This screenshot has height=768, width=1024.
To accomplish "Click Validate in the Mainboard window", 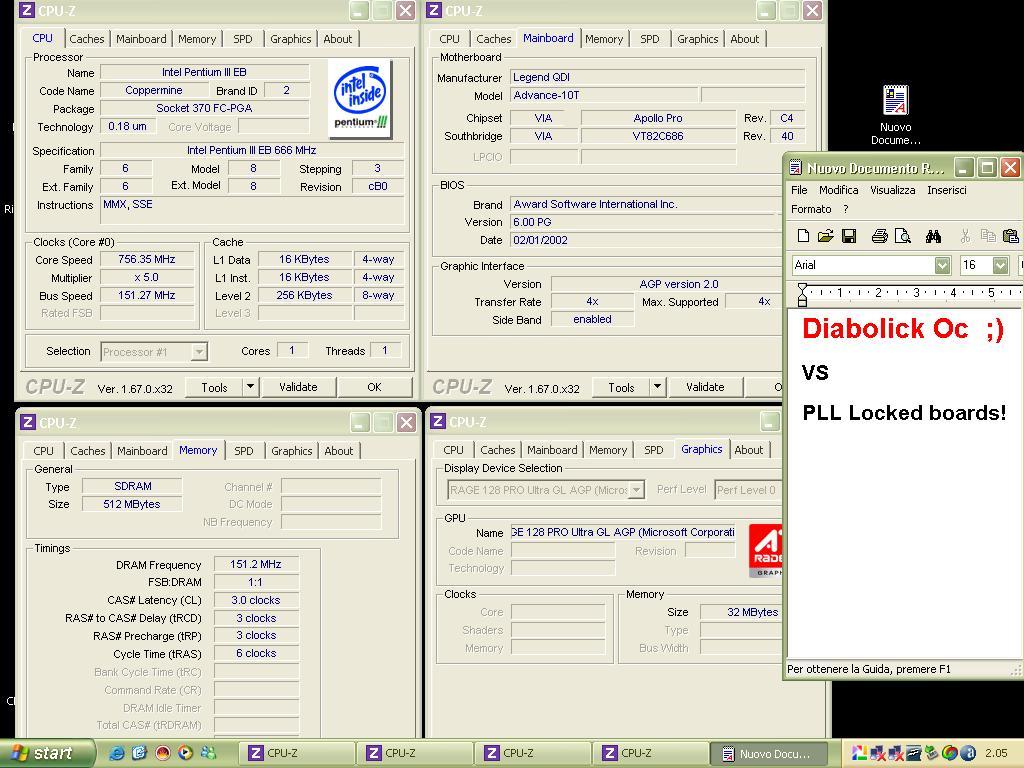I will click(705, 387).
